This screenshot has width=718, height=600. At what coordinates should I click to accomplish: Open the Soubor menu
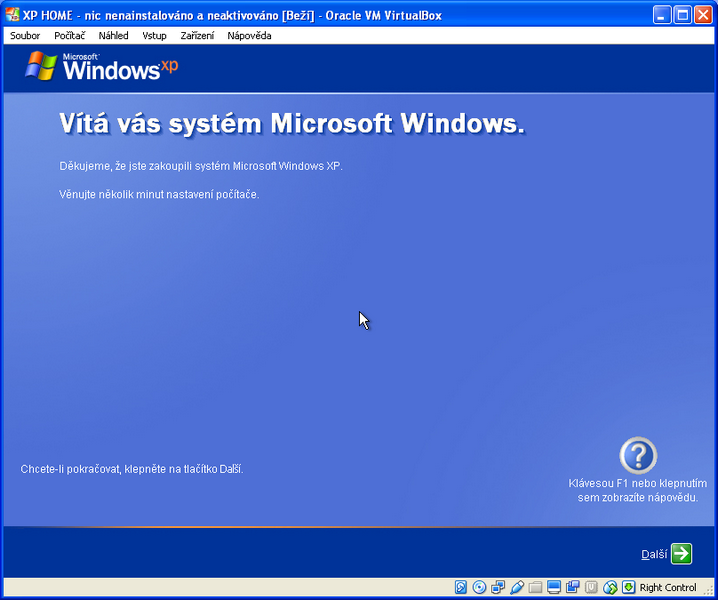25,36
